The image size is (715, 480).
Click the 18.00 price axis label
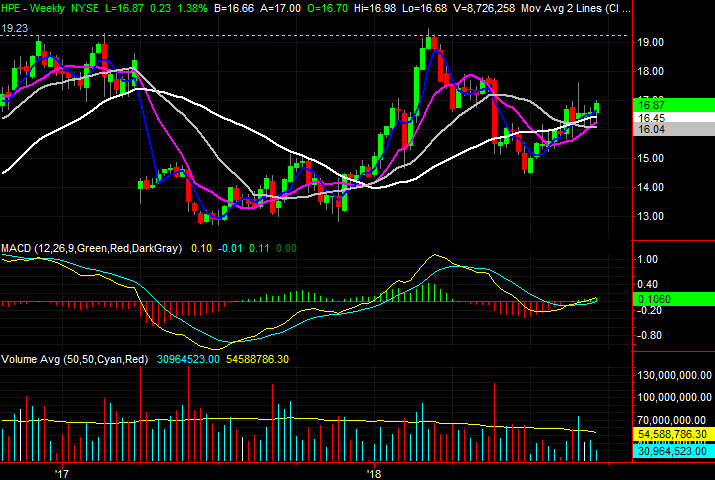(650, 71)
